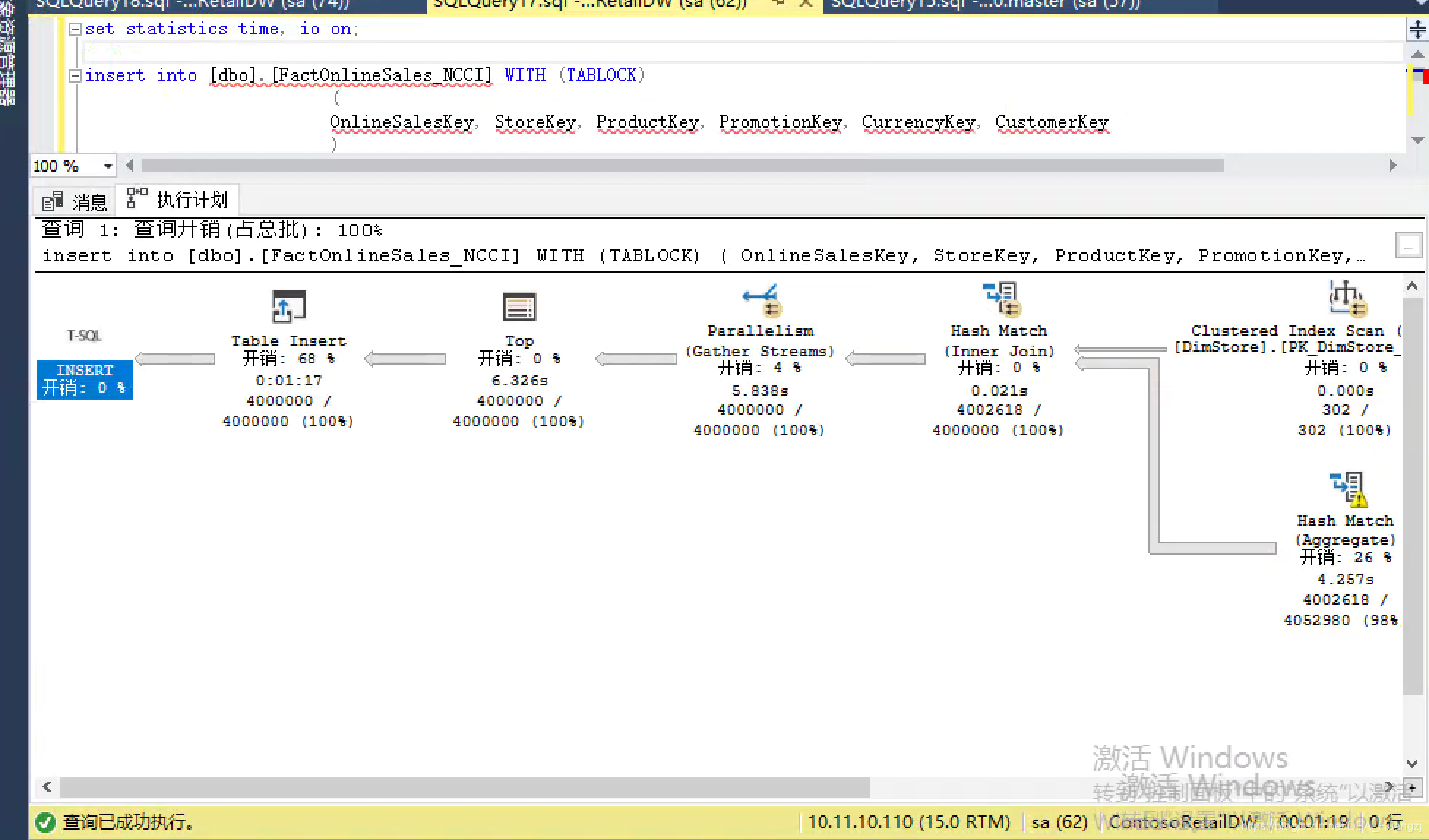Switch to the 执行计划 tab
The image size is (1429, 840).
point(177,200)
